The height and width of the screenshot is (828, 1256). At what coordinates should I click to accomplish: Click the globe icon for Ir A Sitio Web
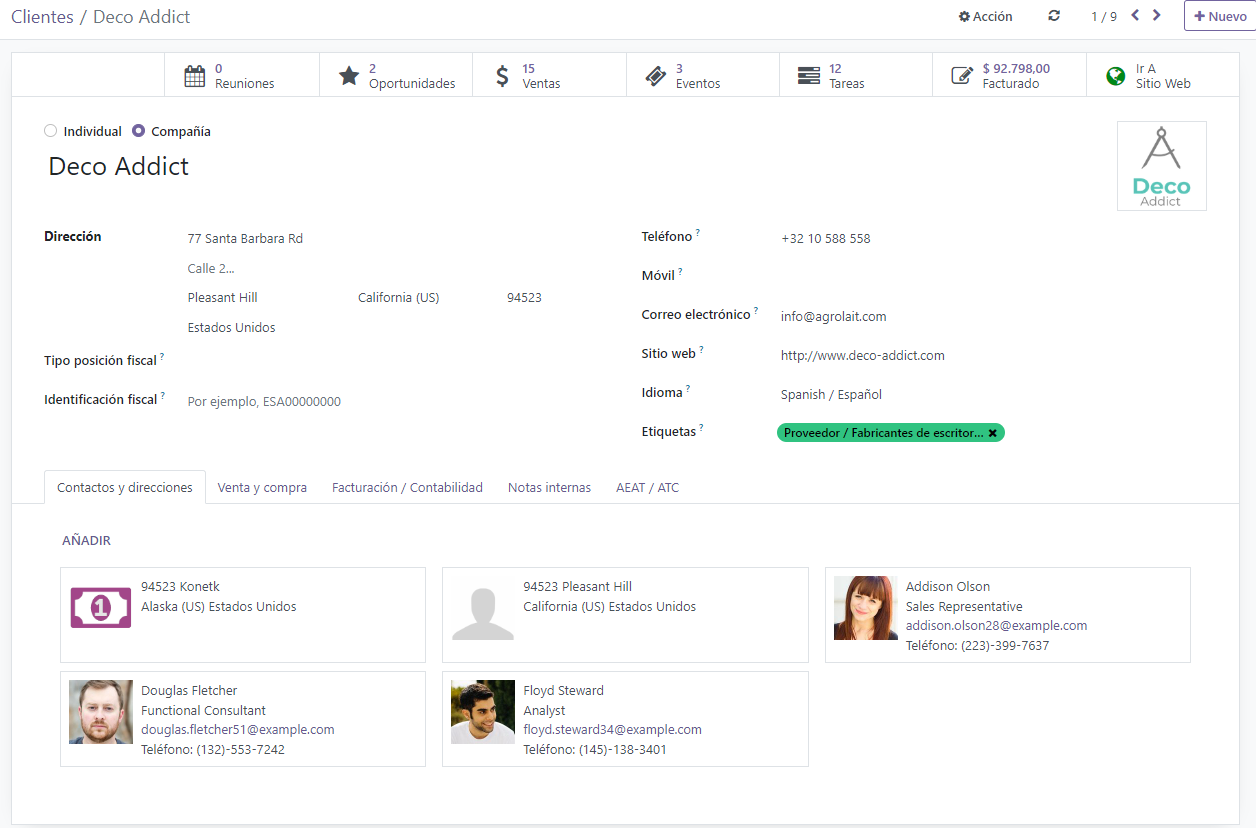point(1114,74)
